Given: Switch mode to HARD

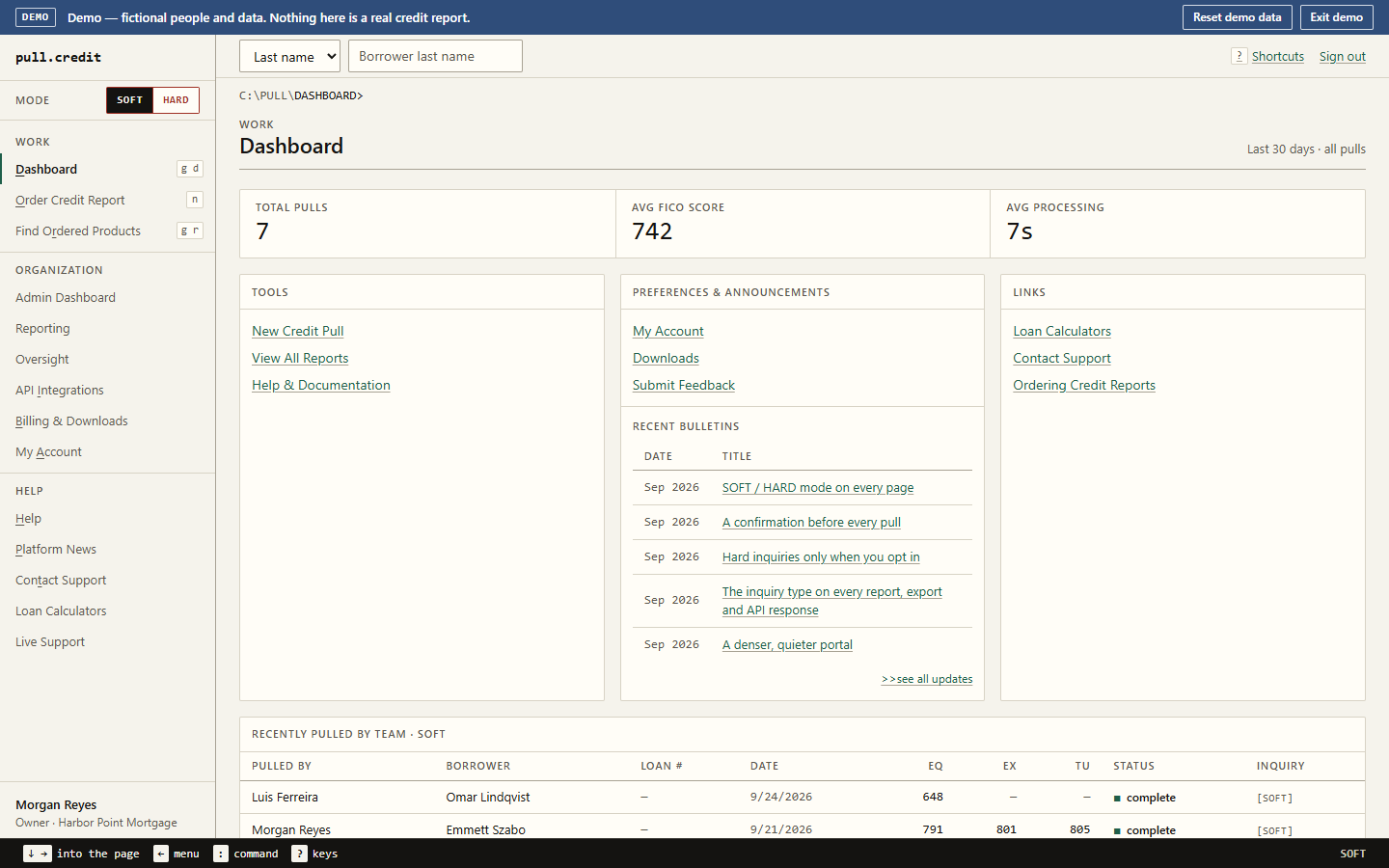Looking at the screenshot, I should tap(176, 100).
